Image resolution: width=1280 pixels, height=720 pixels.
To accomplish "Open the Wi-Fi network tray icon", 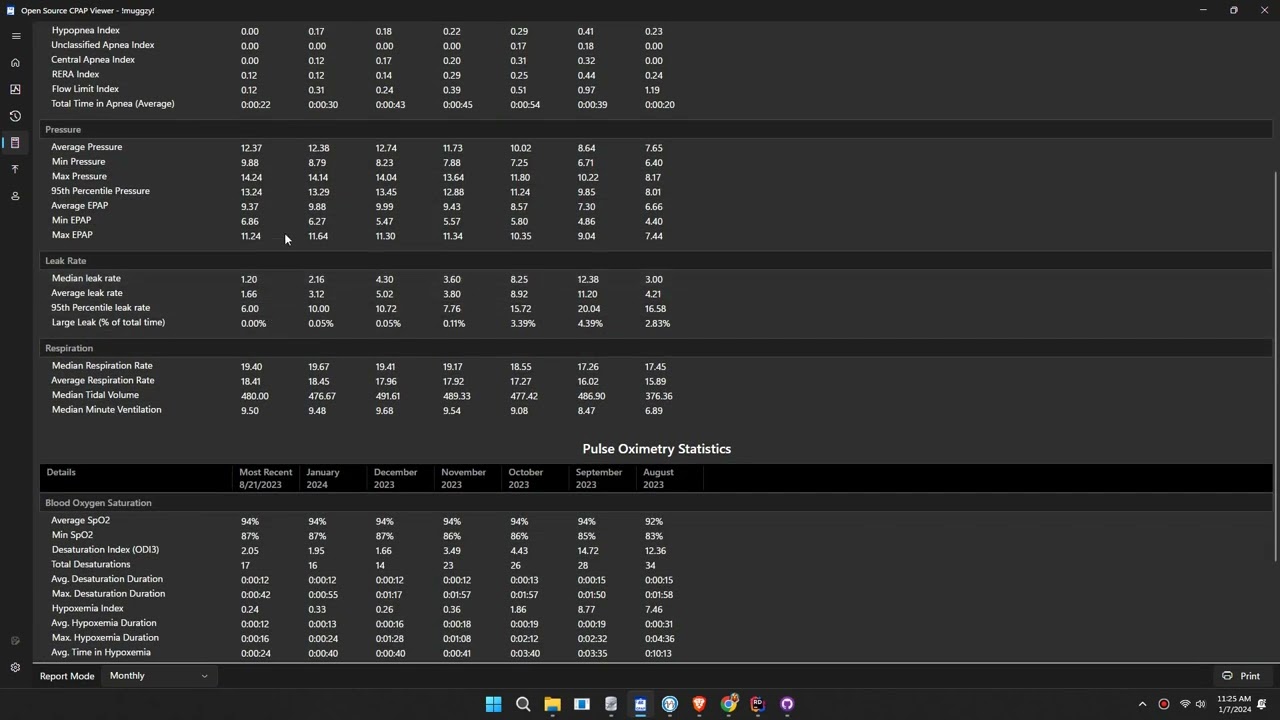I will click(x=1185, y=704).
